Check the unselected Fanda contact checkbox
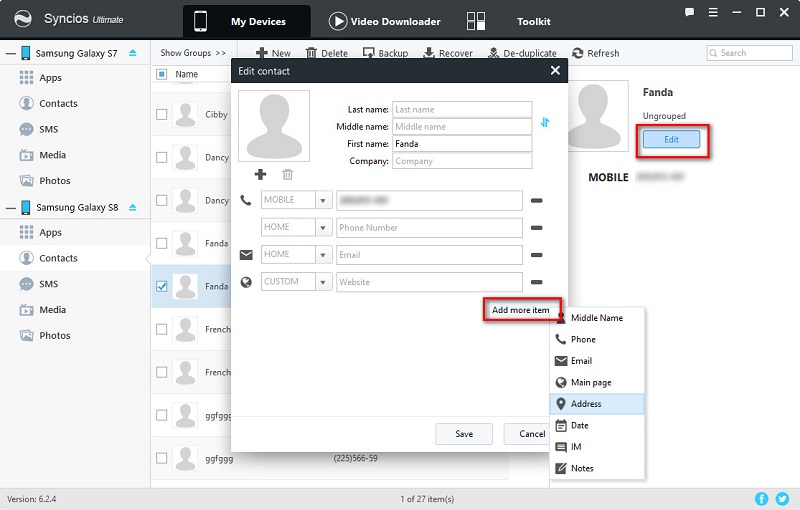 161,243
